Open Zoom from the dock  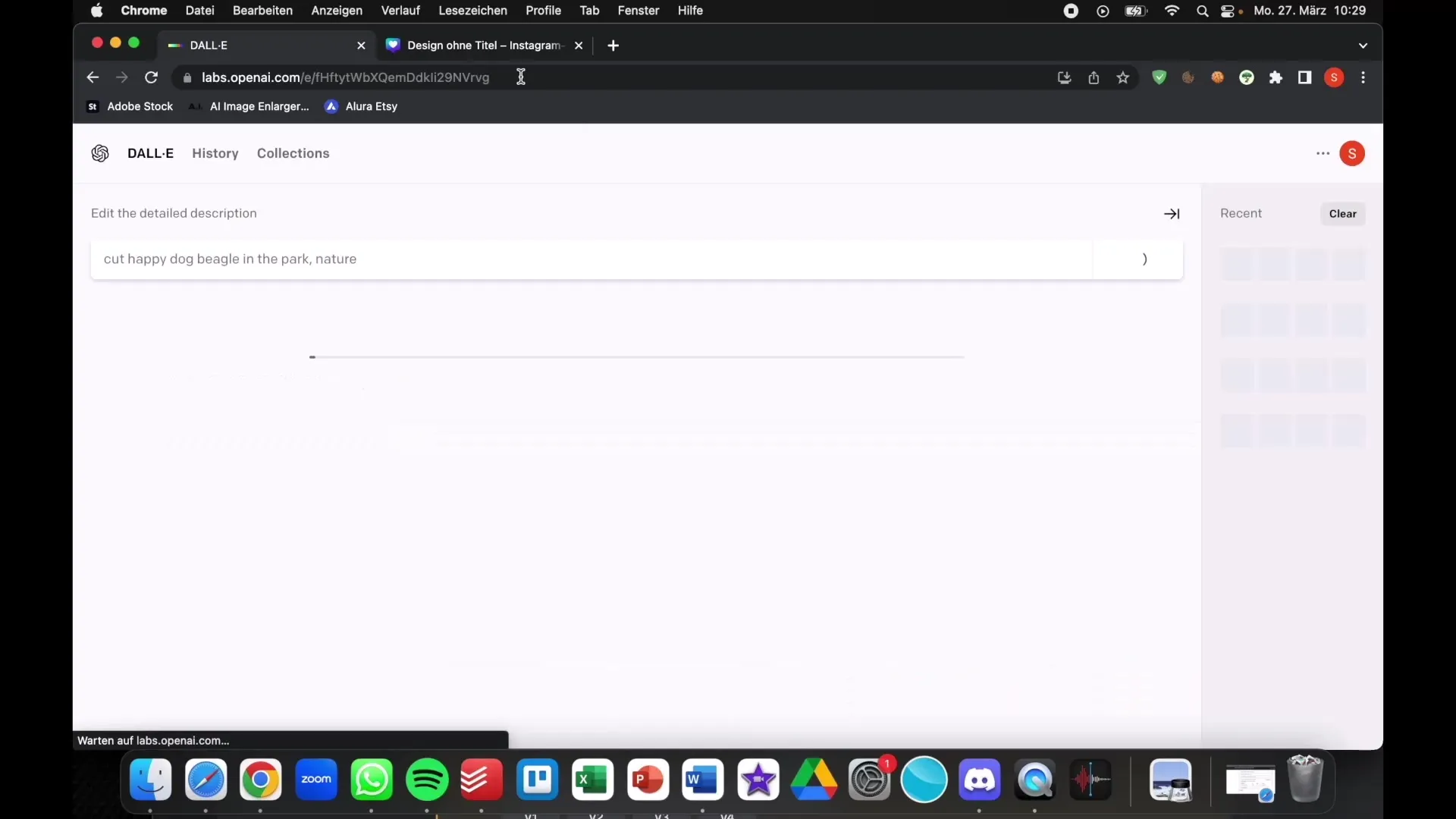[x=316, y=780]
